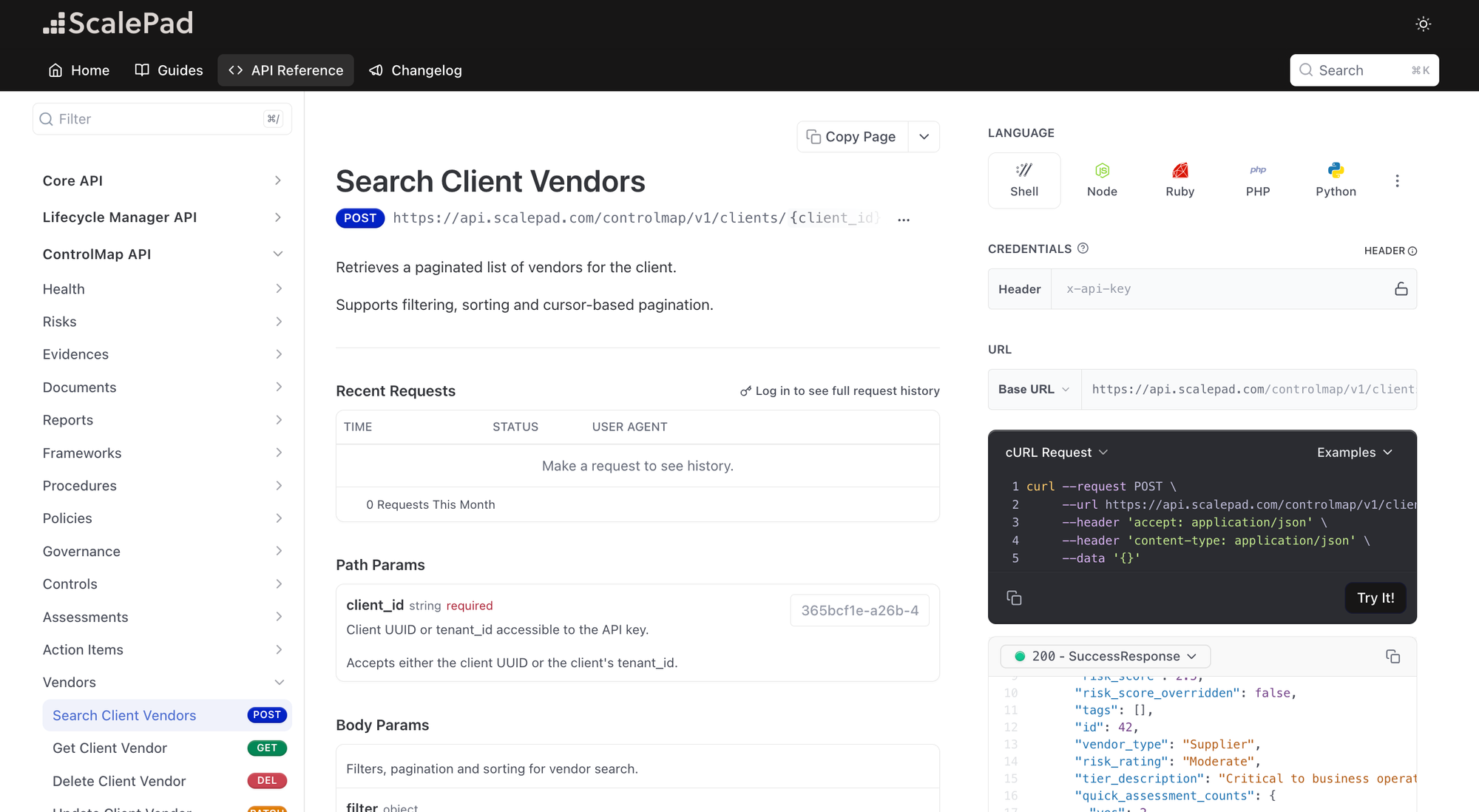Expand the Risks sidebar group

163,322
